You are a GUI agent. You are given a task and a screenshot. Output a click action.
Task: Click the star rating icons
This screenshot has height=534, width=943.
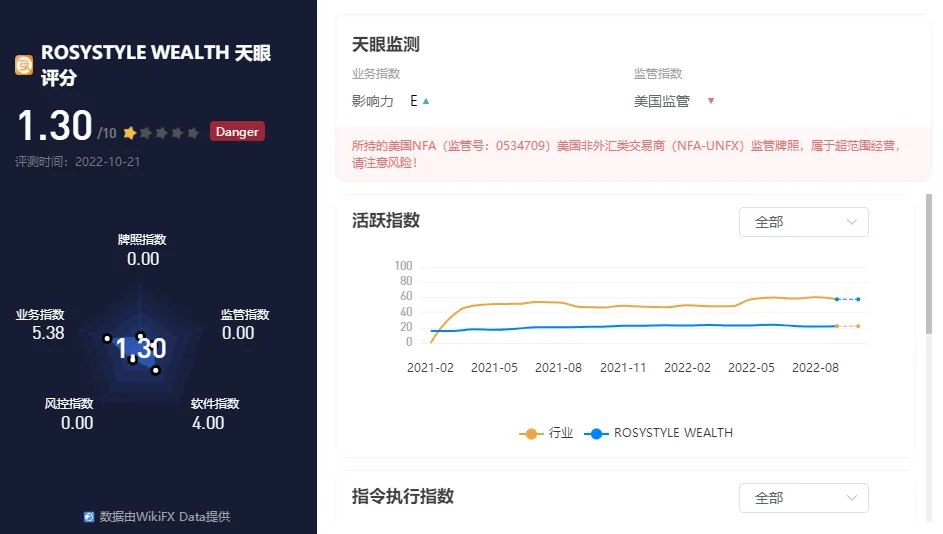[161, 132]
